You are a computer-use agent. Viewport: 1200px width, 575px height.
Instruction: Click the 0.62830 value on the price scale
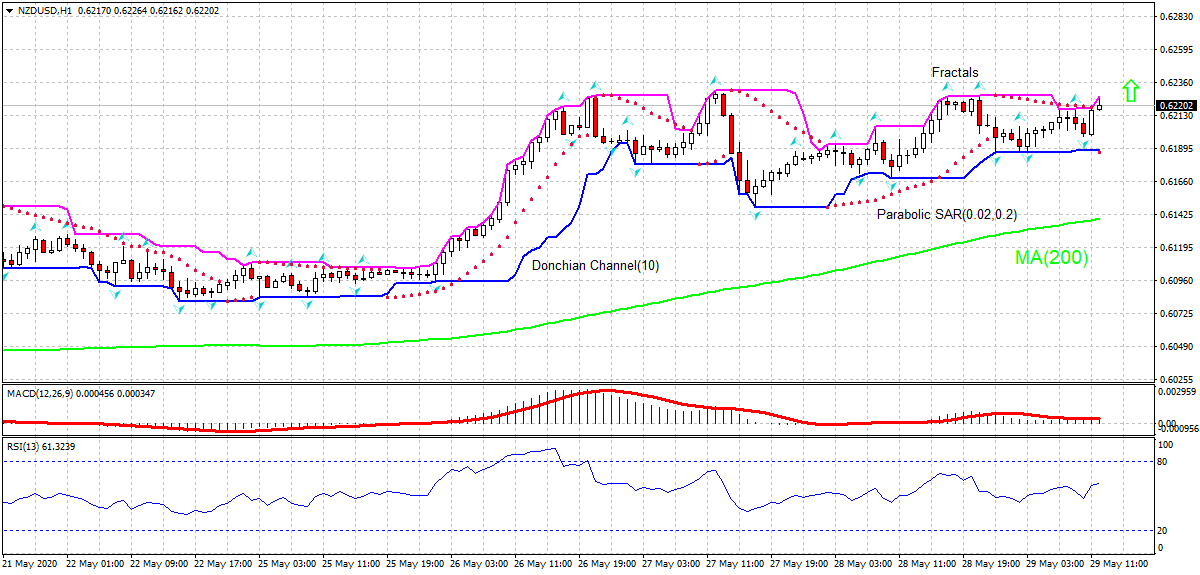[1177, 17]
